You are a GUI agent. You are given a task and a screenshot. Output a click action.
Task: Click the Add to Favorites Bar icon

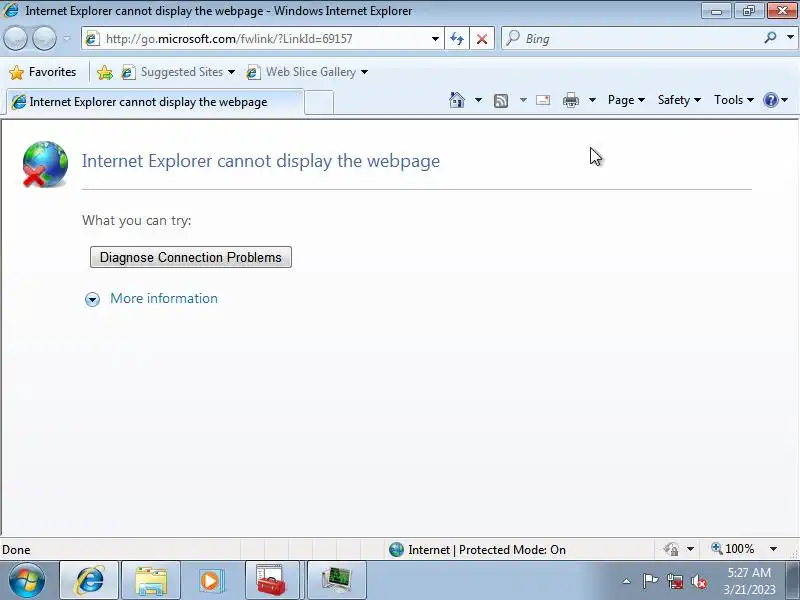(x=105, y=72)
